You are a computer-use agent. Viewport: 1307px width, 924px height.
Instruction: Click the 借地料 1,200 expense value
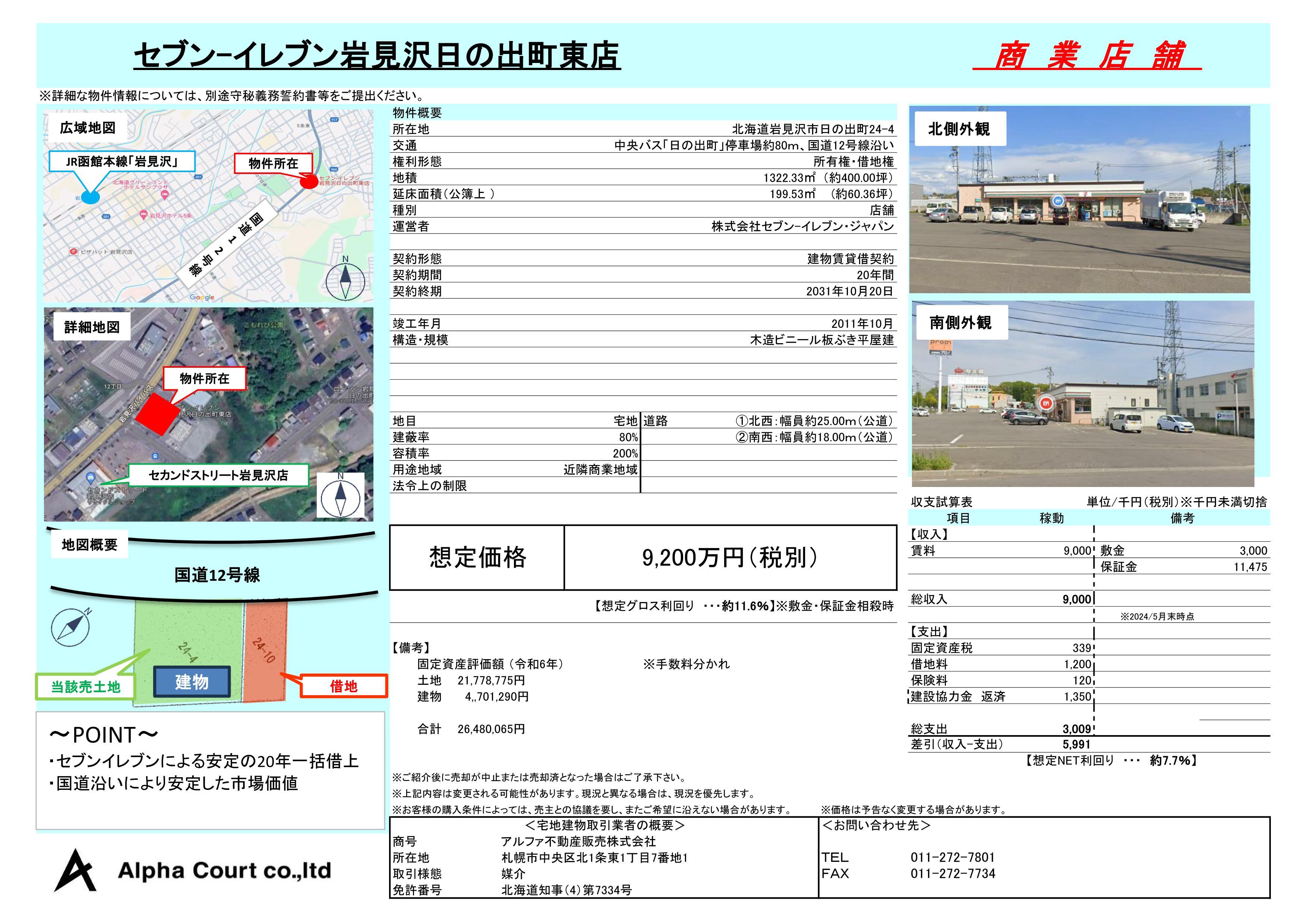click(x=1077, y=664)
